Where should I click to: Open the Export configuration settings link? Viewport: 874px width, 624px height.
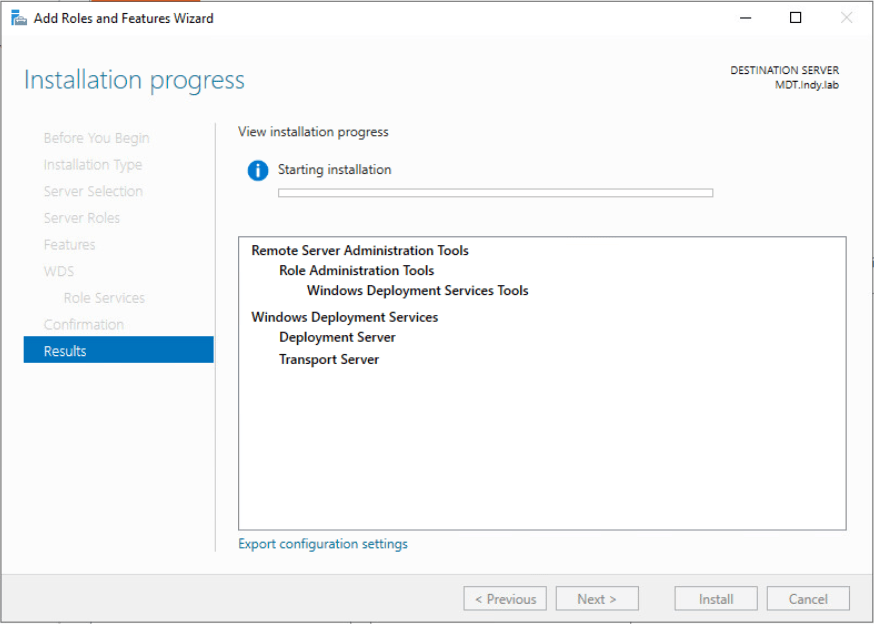(323, 544)
